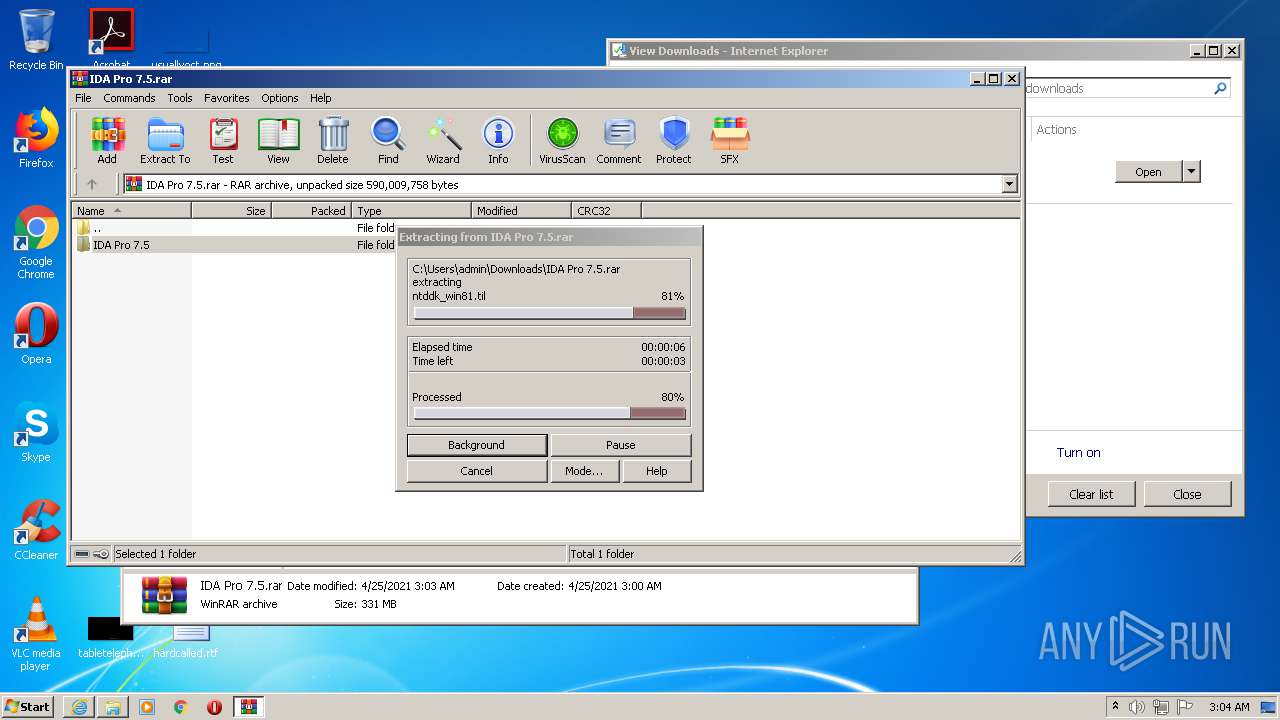Open Skype desktop shortcut
The image size is (1280, 720).
coord(36,432)
